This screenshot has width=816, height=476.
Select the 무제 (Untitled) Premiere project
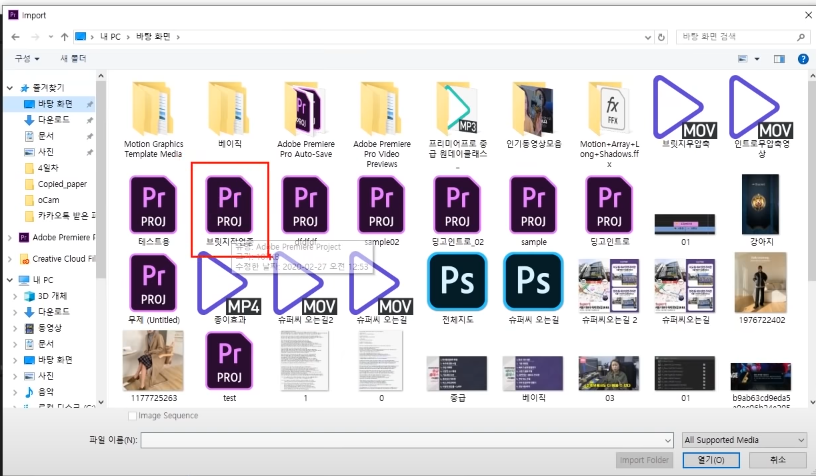[x=153, y=289]
